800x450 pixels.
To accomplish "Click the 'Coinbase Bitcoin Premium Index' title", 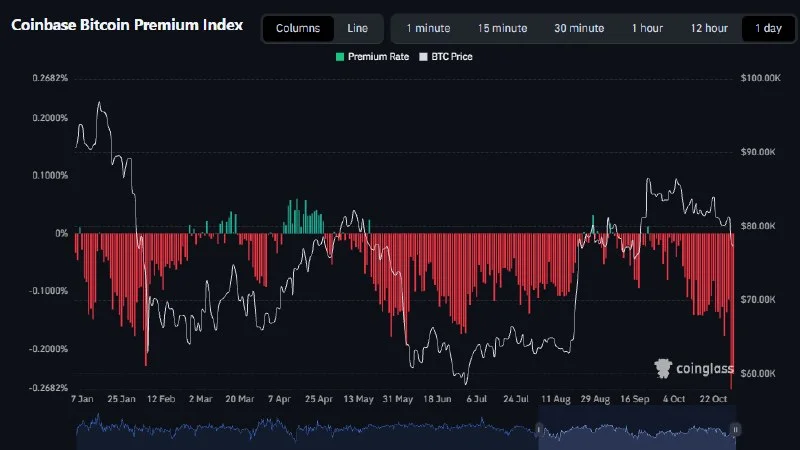I will (x=127, y=25).
